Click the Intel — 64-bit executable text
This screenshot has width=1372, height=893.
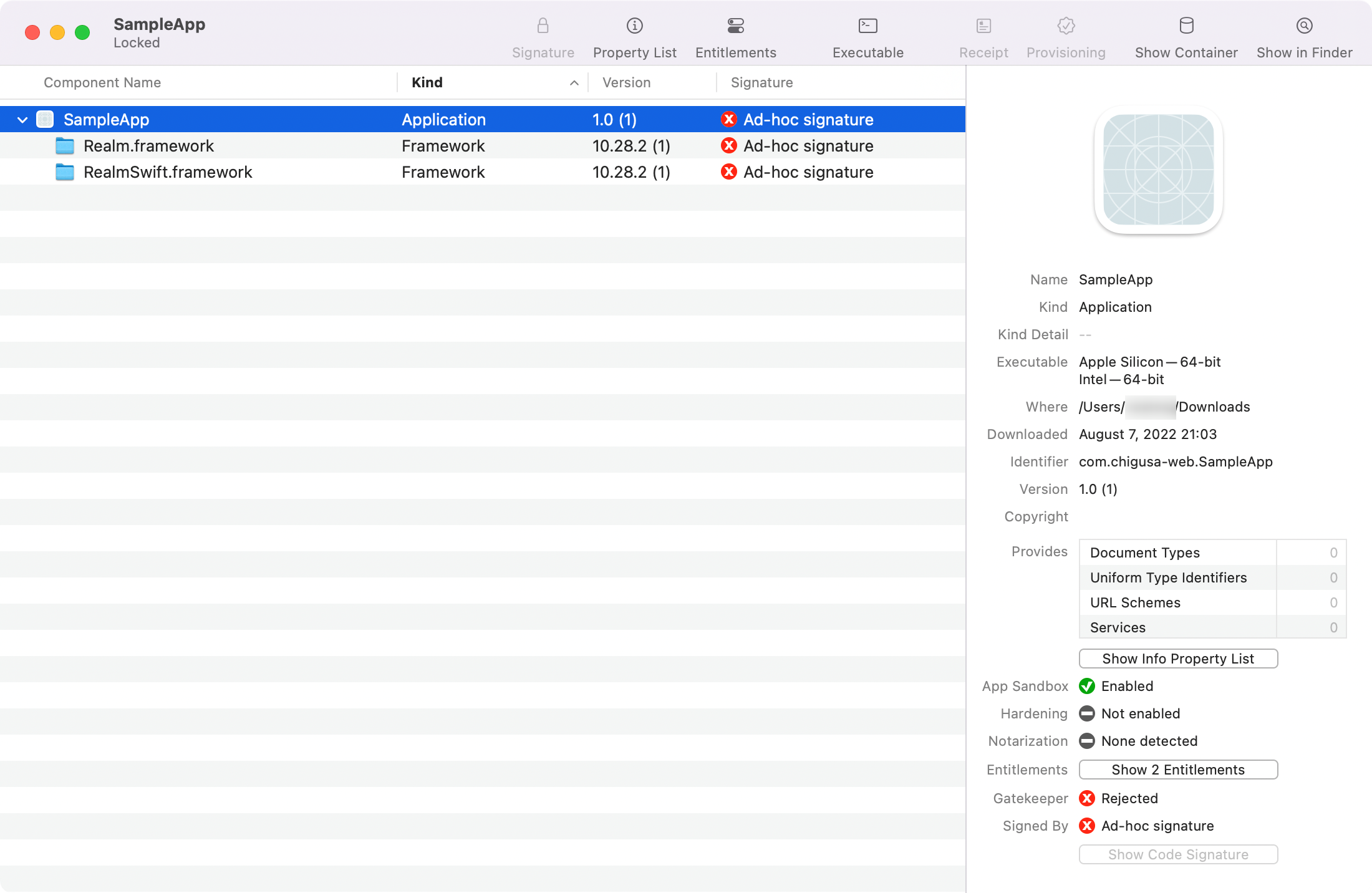pyautogui.click(x=1121, y=379)
